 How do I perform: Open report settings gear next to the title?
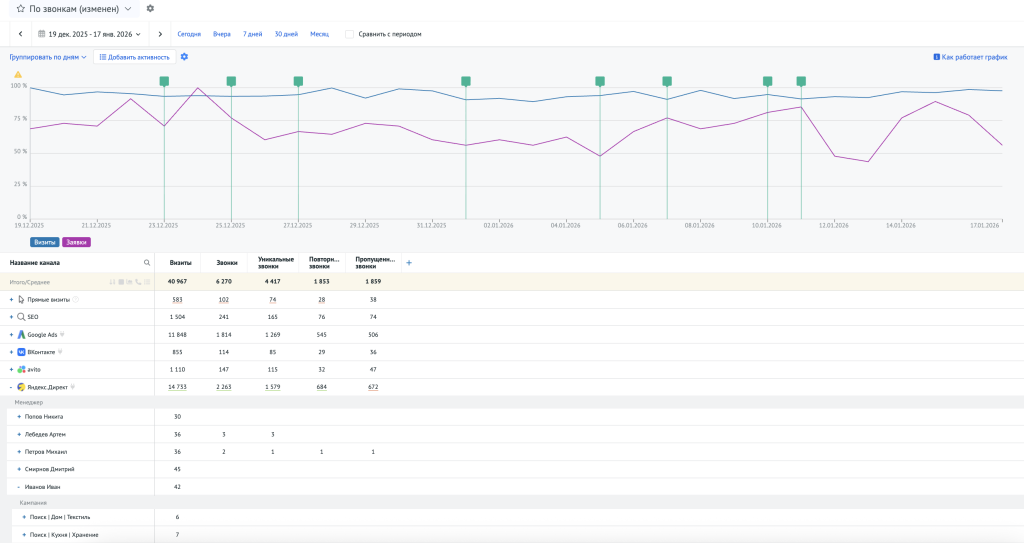pyautogui.click(x=150, y=9)
